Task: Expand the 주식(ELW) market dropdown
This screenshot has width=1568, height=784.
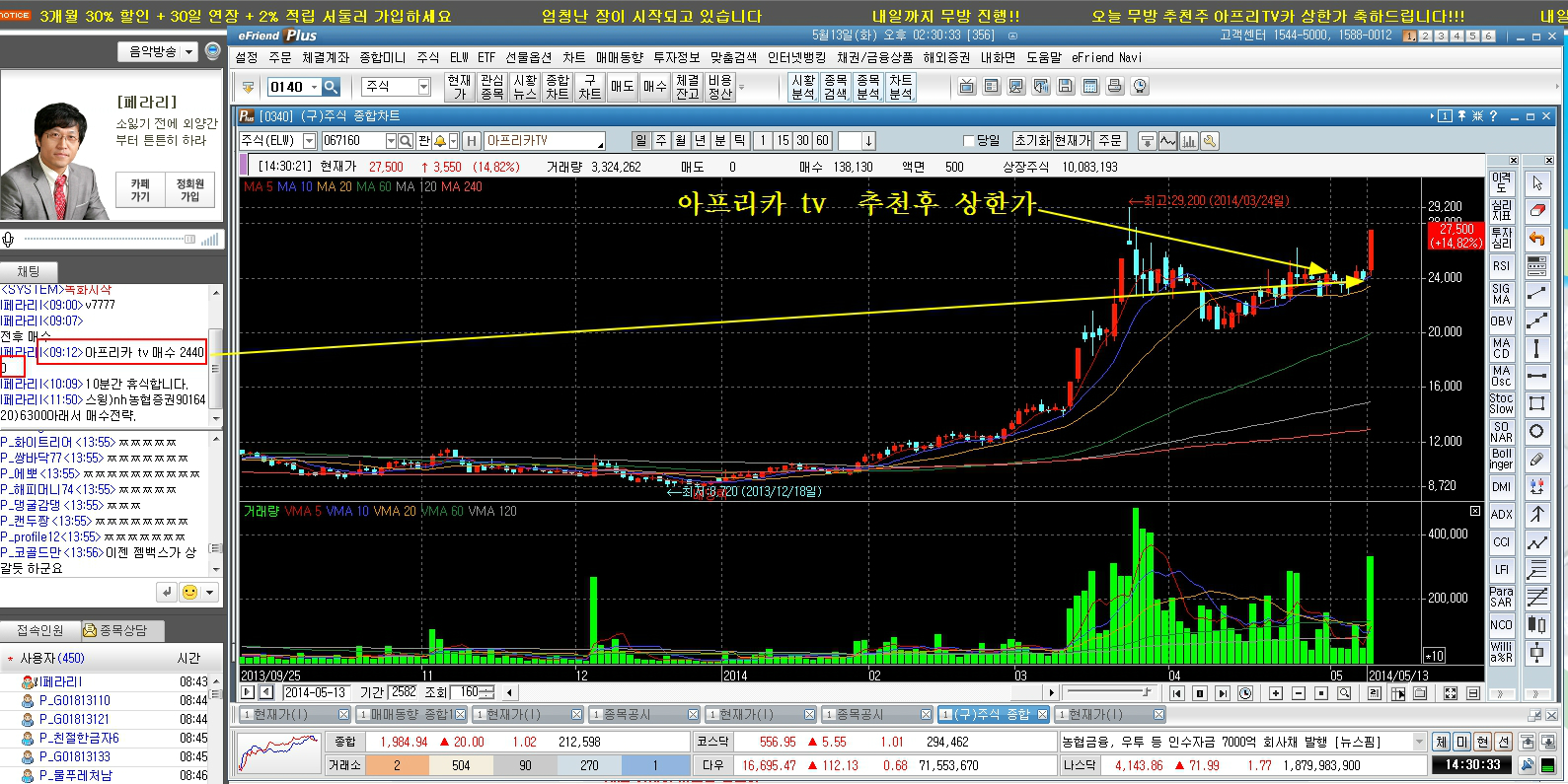Action: pos(309,141)
